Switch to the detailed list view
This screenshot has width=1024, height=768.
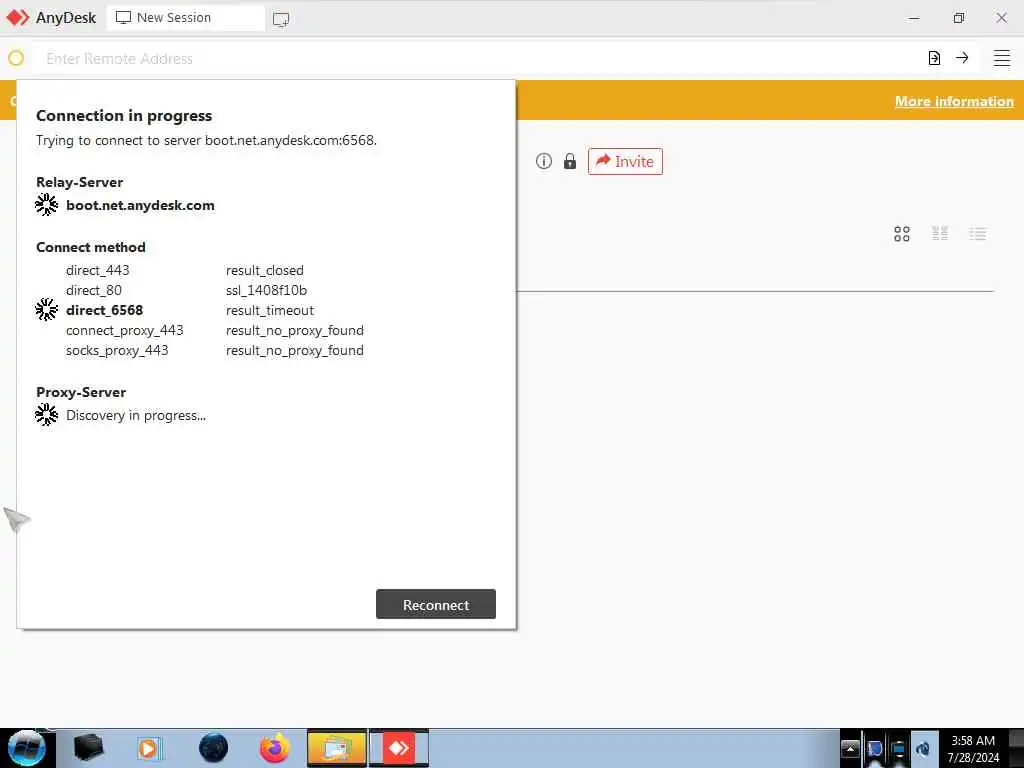click(x=978, y=234)
